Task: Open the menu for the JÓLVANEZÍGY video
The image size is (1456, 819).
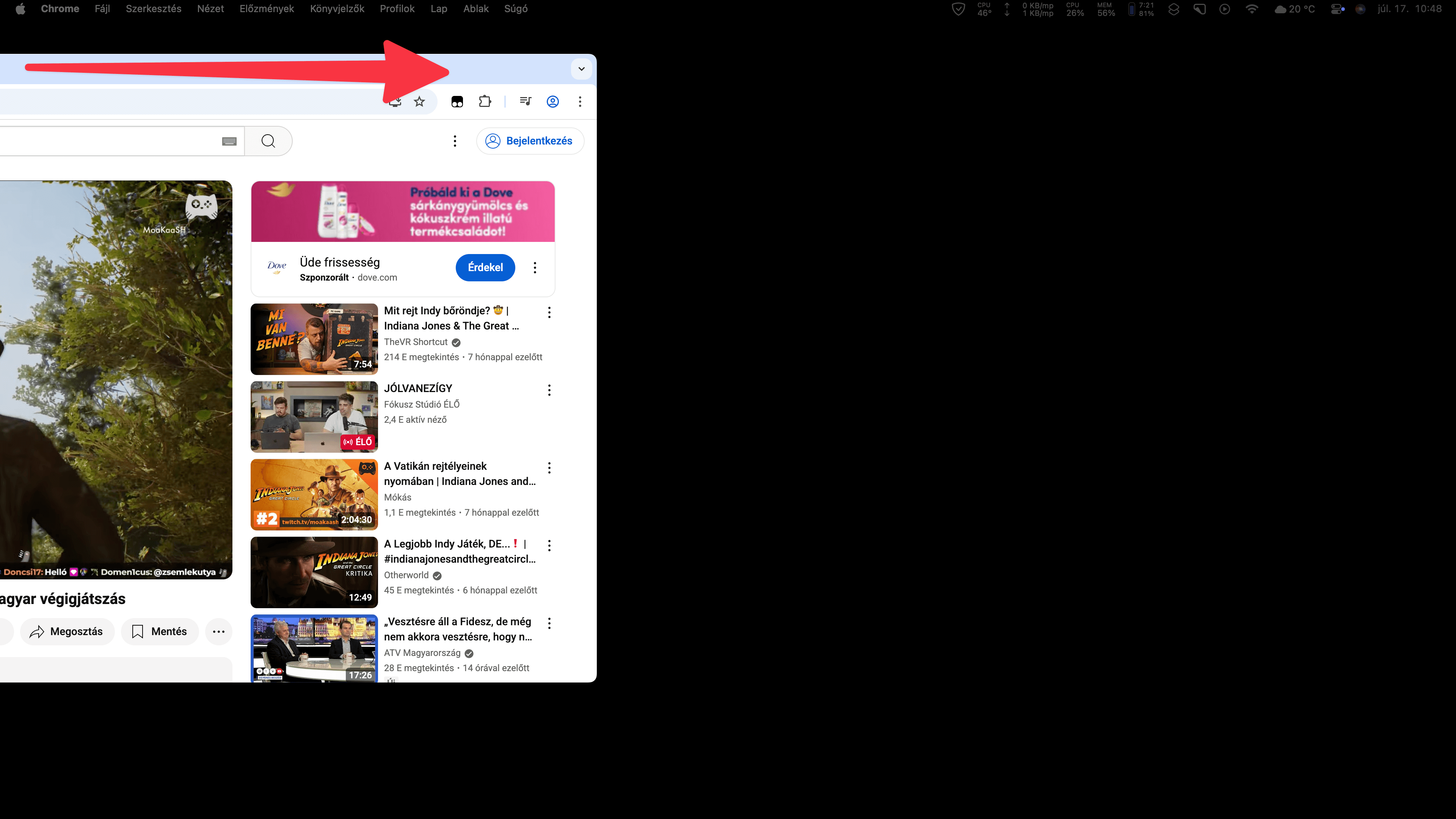Action: click(549, 390)
